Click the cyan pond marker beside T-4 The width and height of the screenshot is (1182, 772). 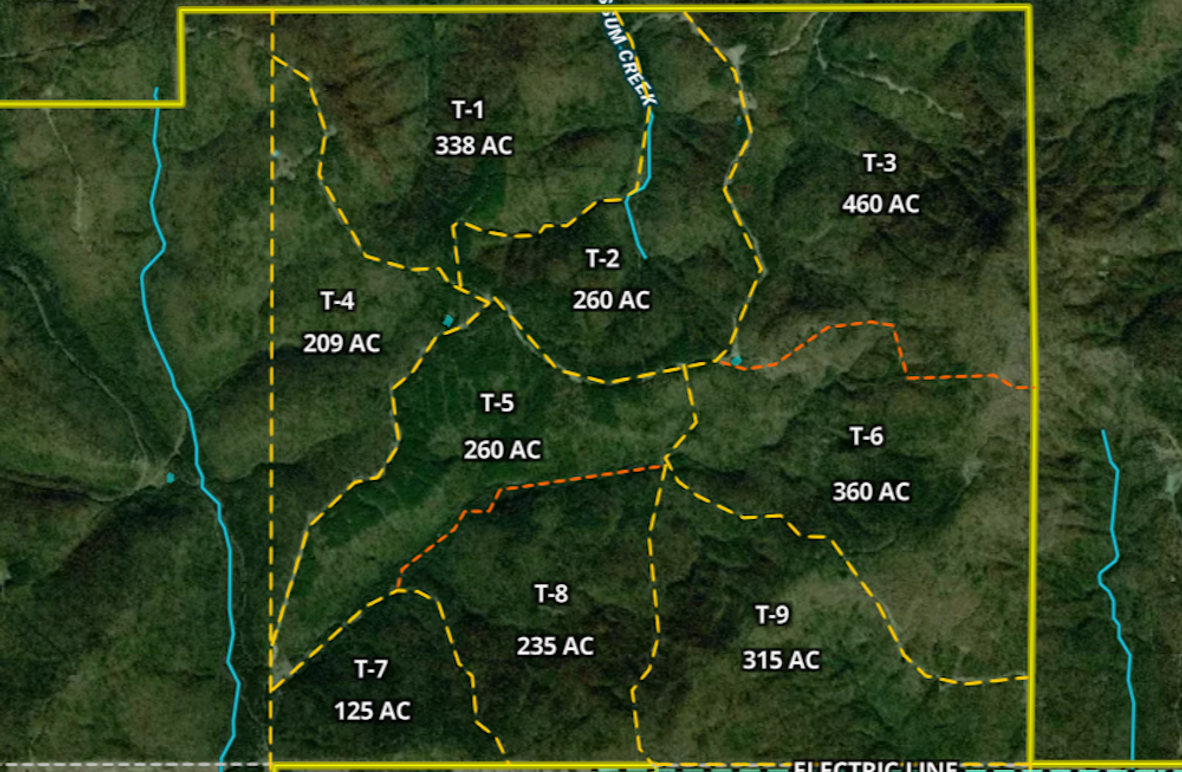point(448,320)
